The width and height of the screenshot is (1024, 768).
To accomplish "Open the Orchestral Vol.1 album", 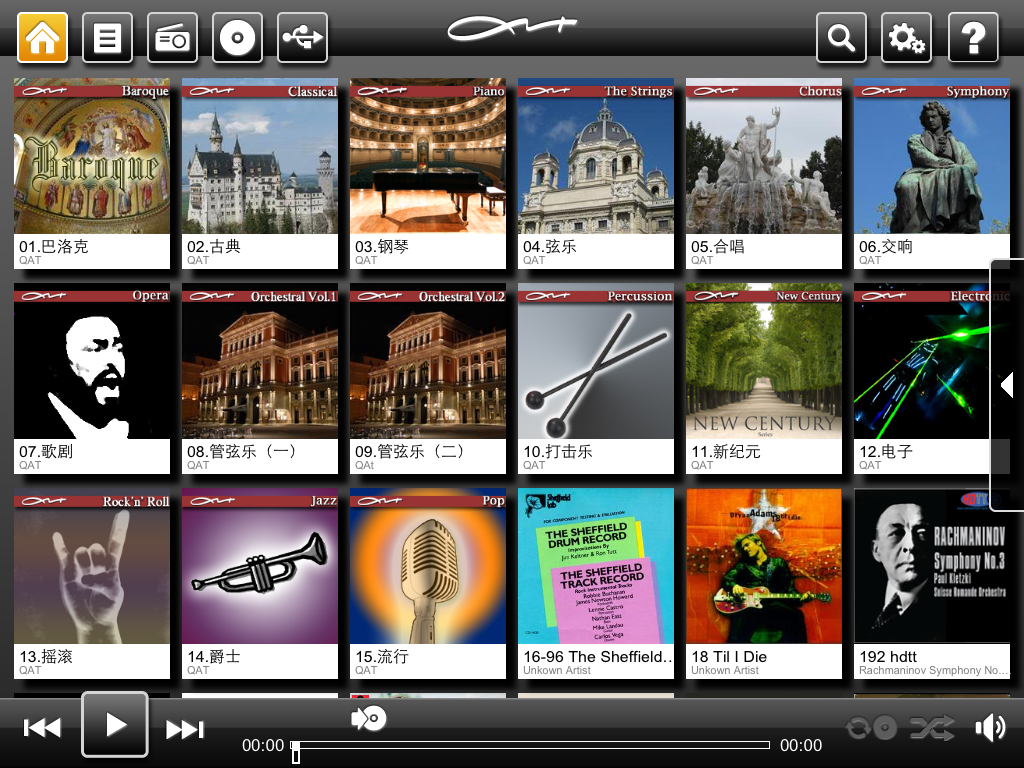I will (x=260, y=361).
